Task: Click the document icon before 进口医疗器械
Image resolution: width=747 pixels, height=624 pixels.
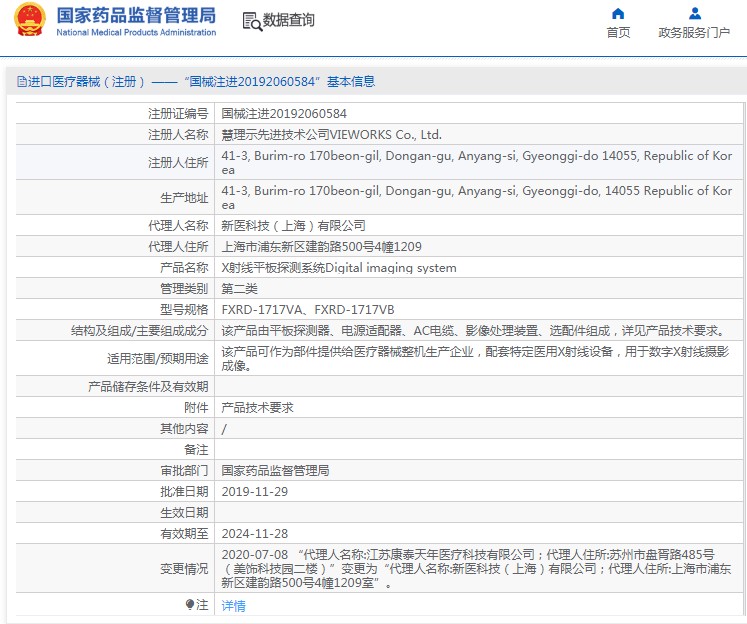Action: point(21,81)
